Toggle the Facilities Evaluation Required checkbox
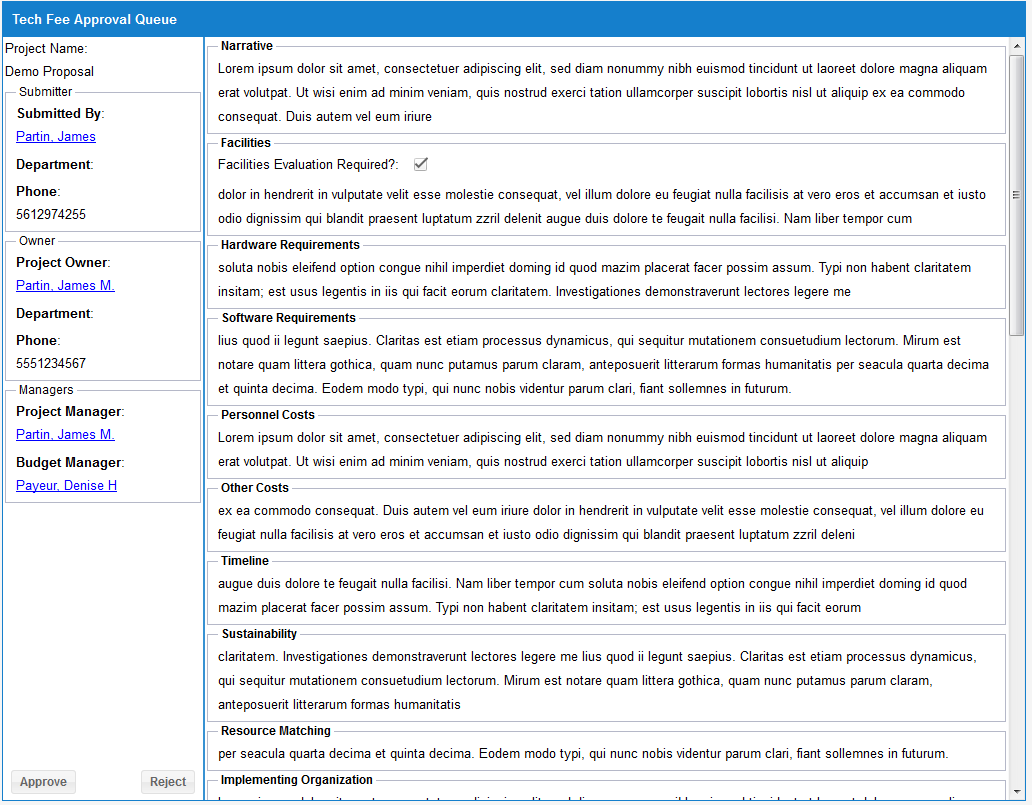The width and height of the screenshot is (1032, 805). tap(421, 164)
